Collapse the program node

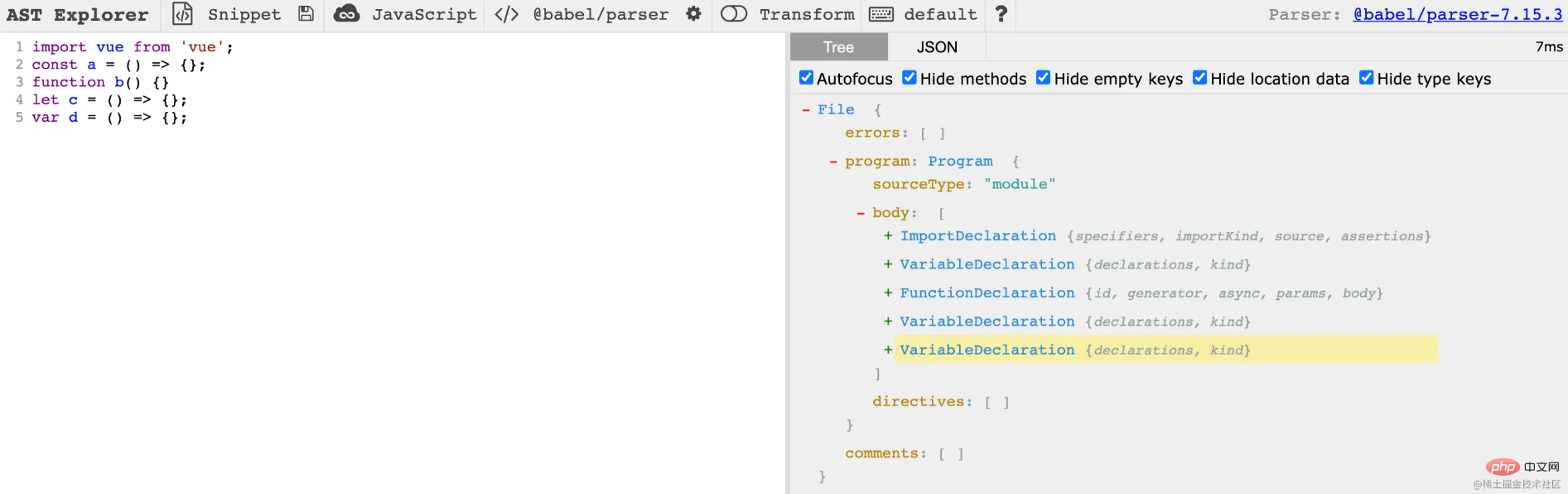pos(833,162)
